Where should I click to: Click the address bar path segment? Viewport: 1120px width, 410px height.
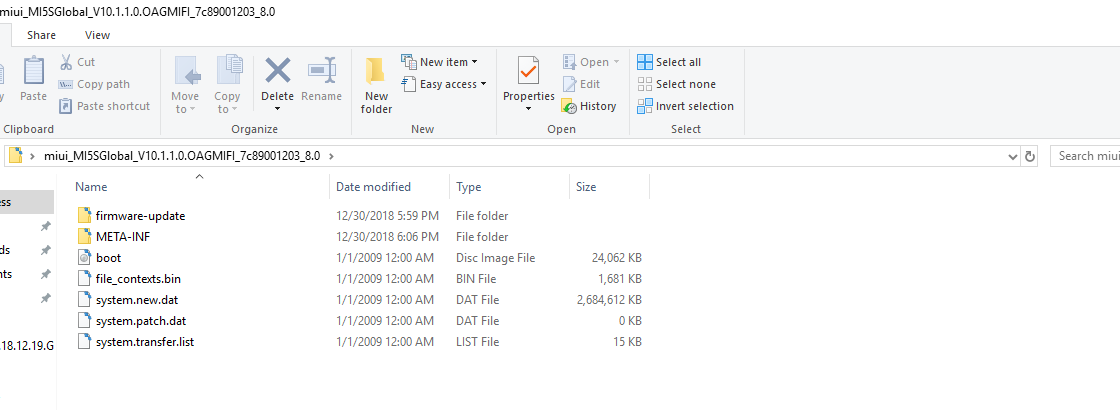(182, 156)
